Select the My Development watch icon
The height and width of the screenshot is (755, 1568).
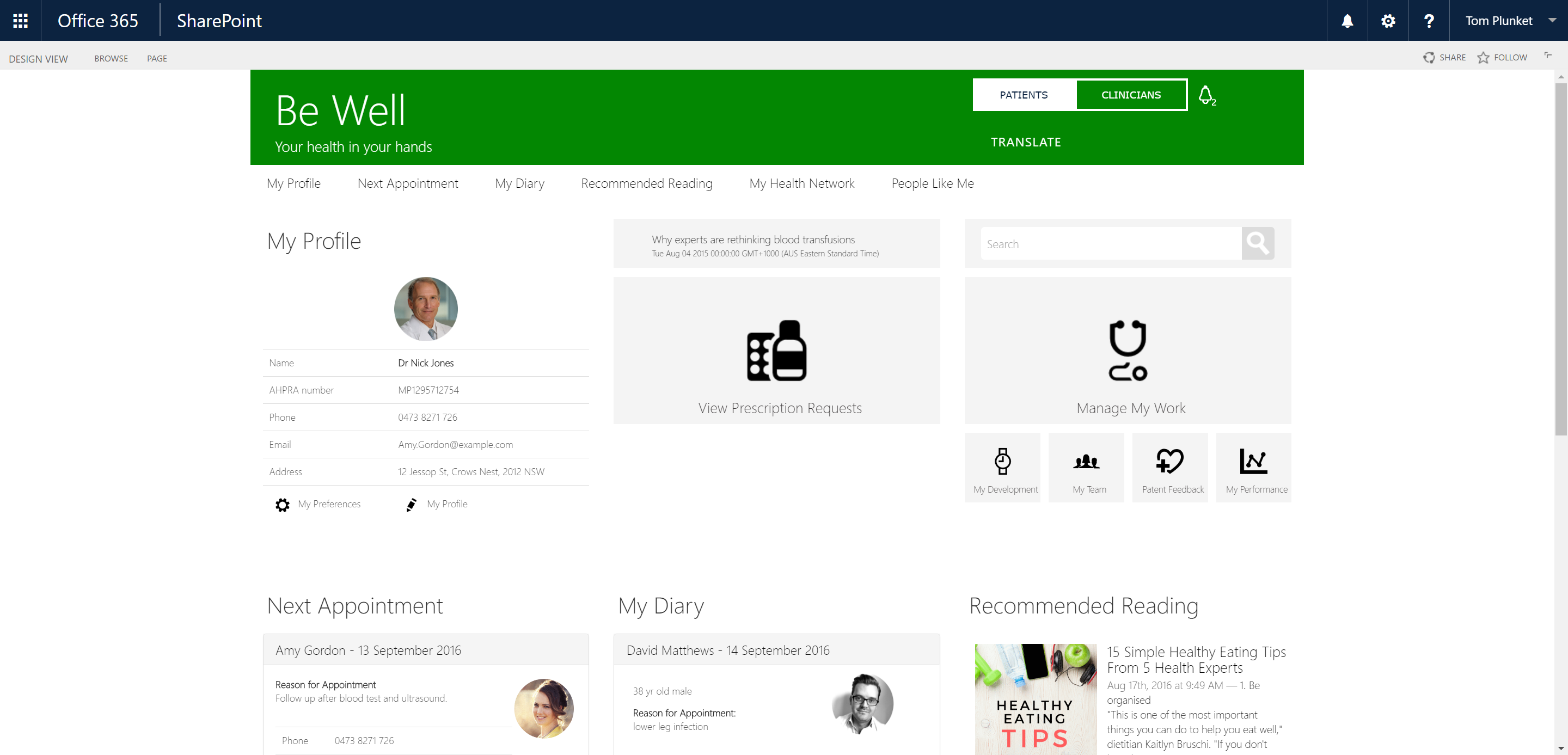(1002, 461)
